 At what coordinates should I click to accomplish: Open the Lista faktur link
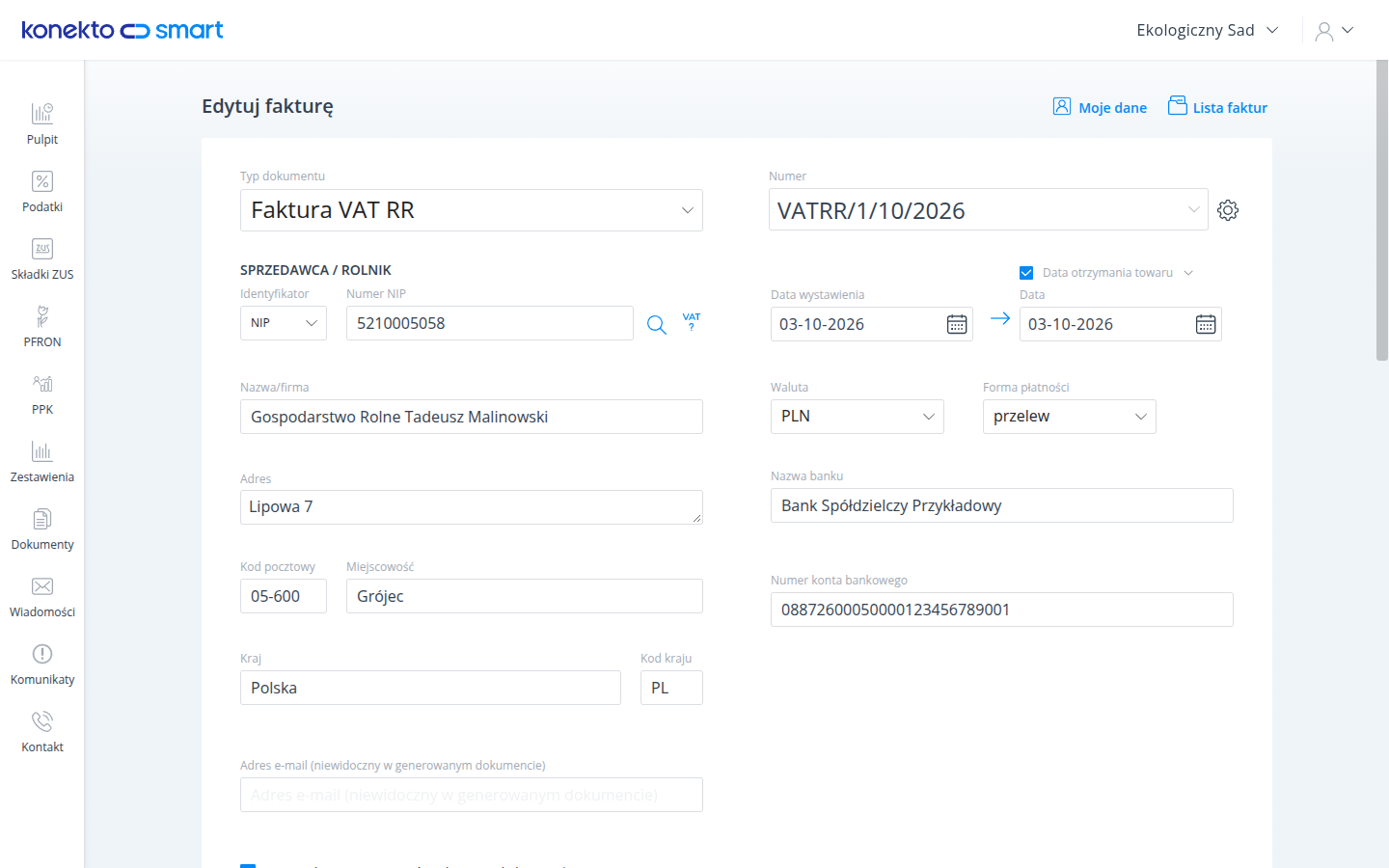pos(1217,107)
